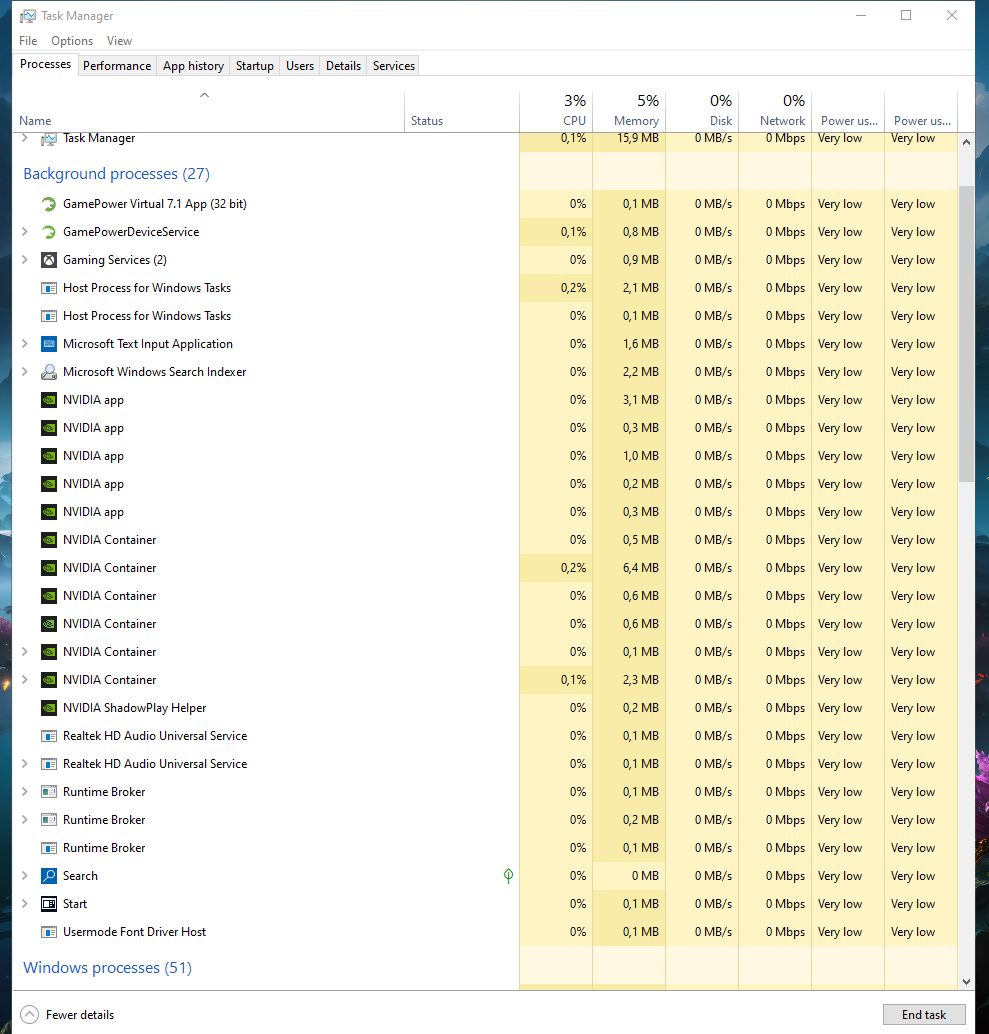Select the GamePower Virtual 7.1 App (32 bit) row
This screenshot has width=989, height=1034.
point(485,204)
